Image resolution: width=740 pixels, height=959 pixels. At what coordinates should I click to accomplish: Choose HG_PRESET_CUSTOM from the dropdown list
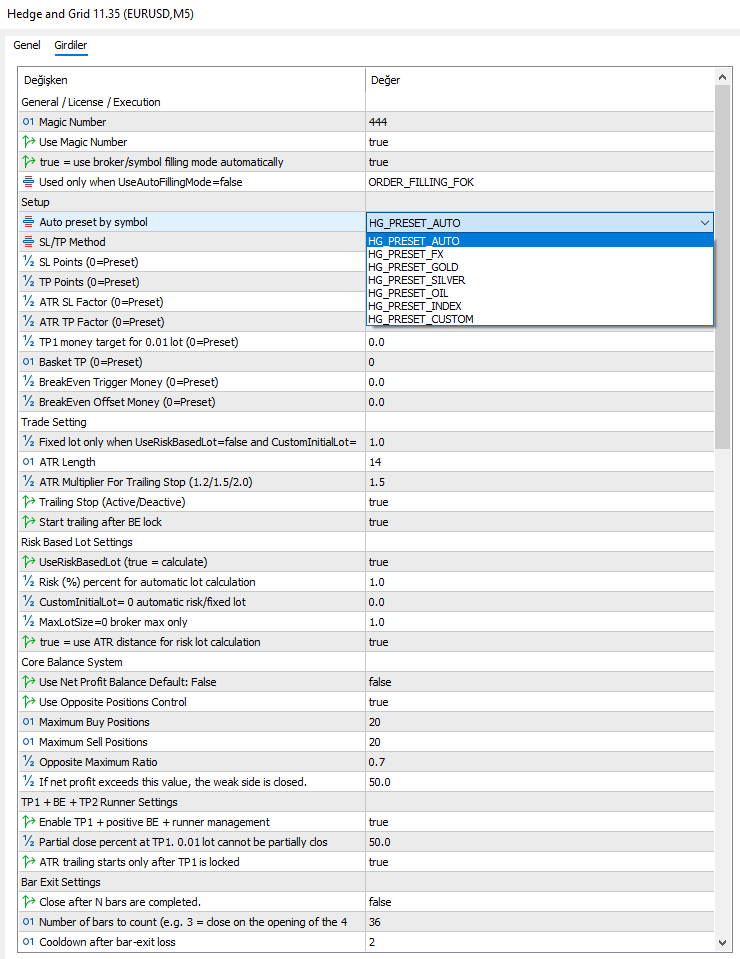tap(539, 319)
